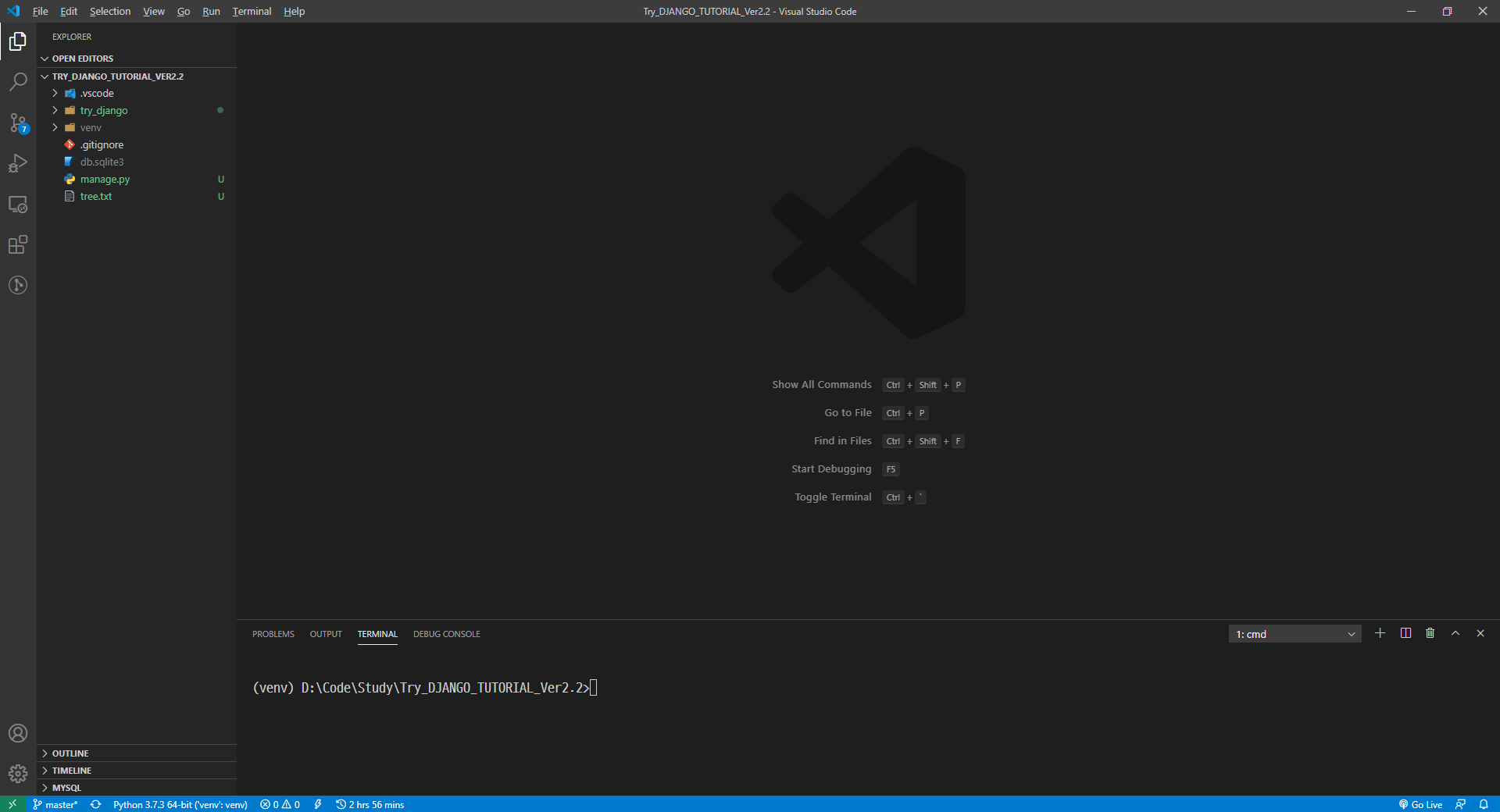1500x812 pixels.
Task: Expand the .vscode folder
Action: [x=137, y=93]
